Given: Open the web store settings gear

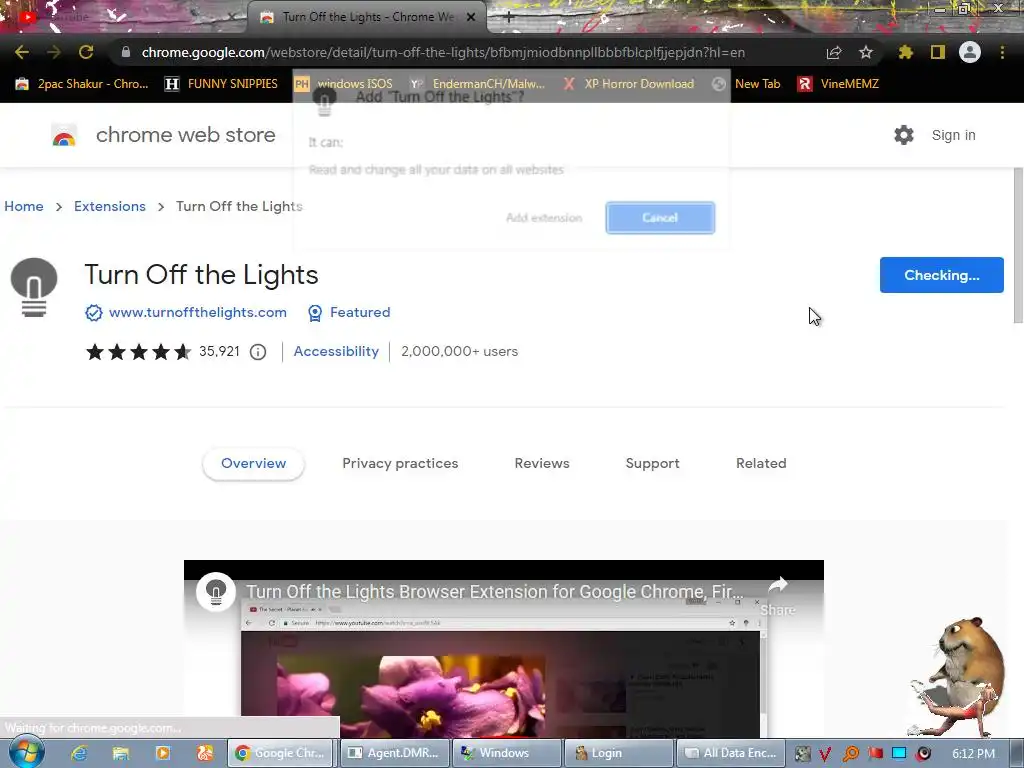Looking at the screenshot, I should (904, 135).
